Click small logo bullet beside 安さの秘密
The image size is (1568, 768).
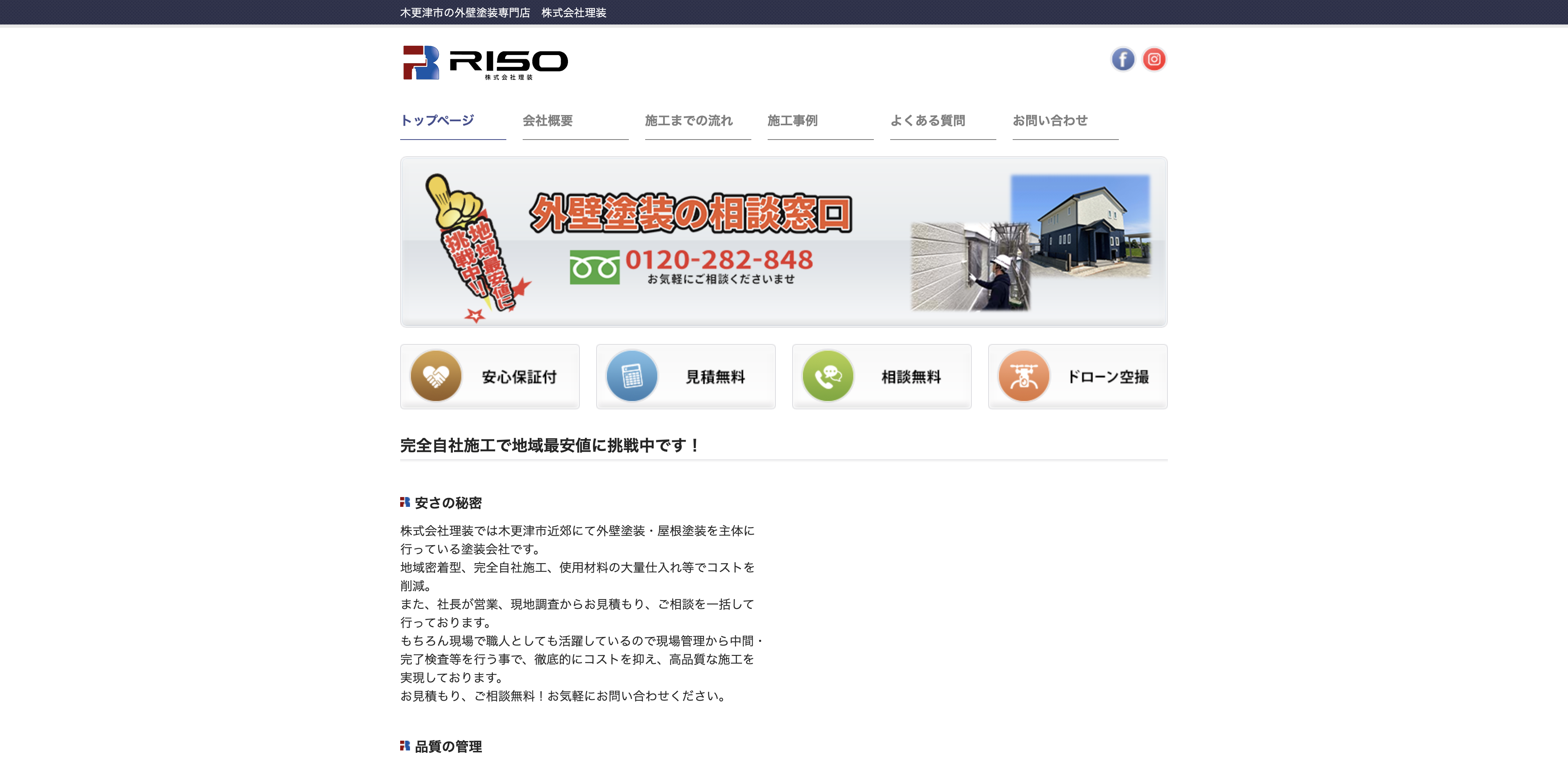click(x=405, y=502)
